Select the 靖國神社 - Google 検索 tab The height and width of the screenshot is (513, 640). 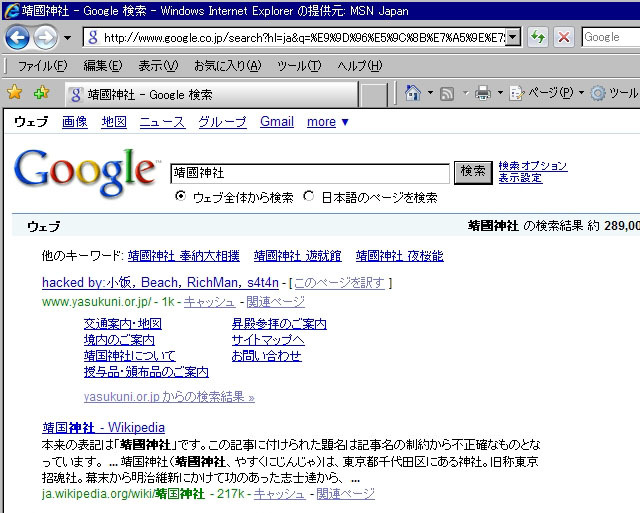pyautogui.click(x=211, y=95)
